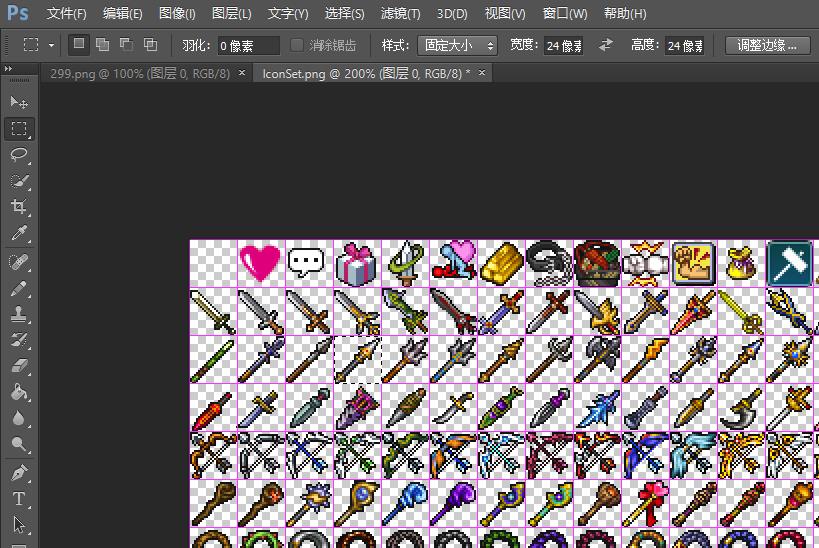The width and height of the screenshot is (819, 548).
Task: Click the red bow ribbon staff icon
Action: click(646, 504)
